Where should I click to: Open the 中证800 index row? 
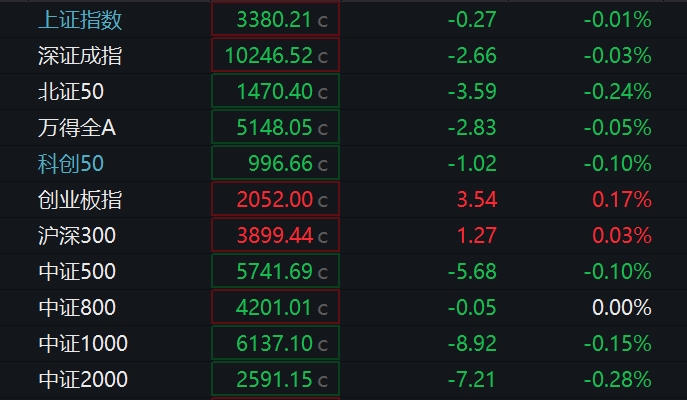click(x=344, y=308)
